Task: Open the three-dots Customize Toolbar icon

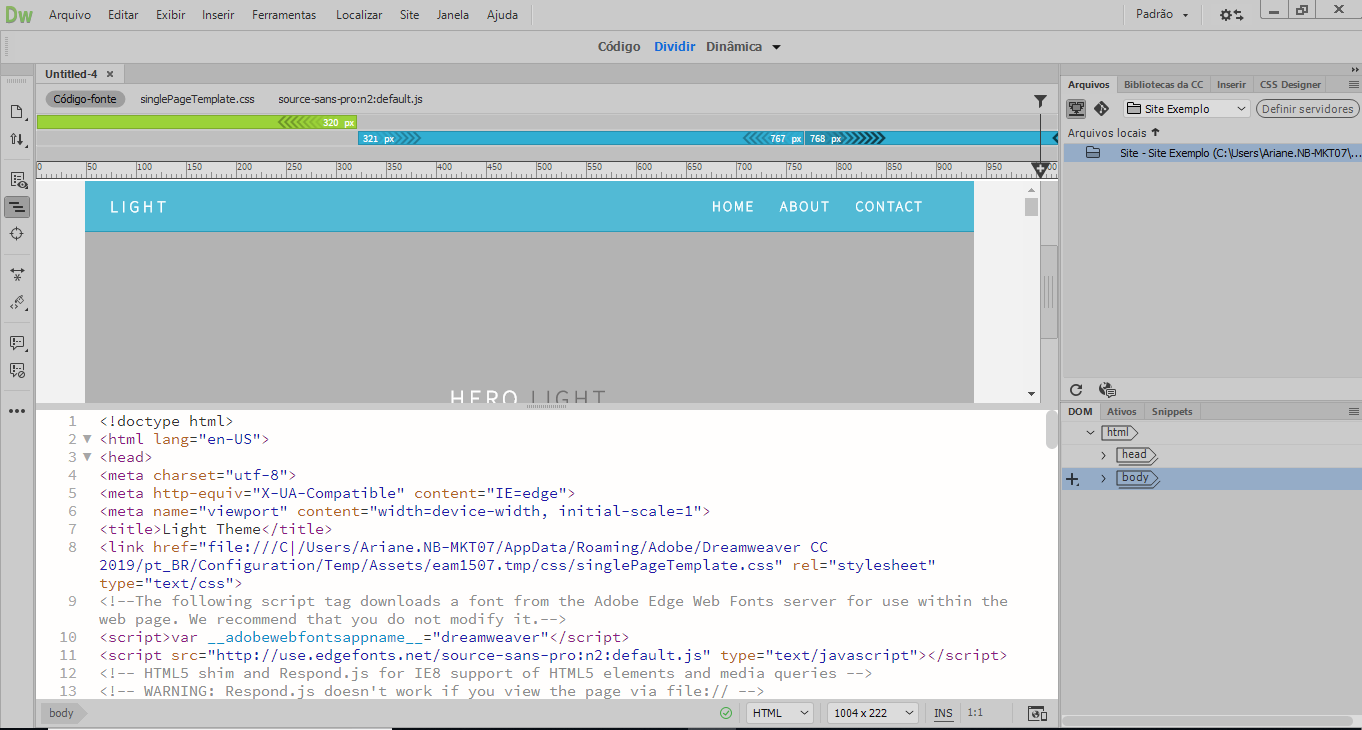Action: click(17, 411)
